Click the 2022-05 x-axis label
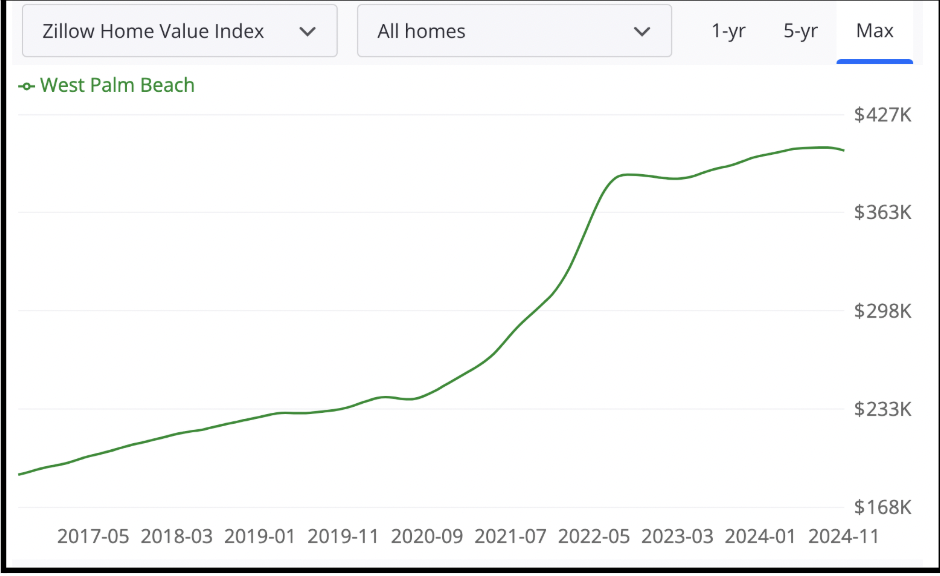 click(x=594, y=536)
